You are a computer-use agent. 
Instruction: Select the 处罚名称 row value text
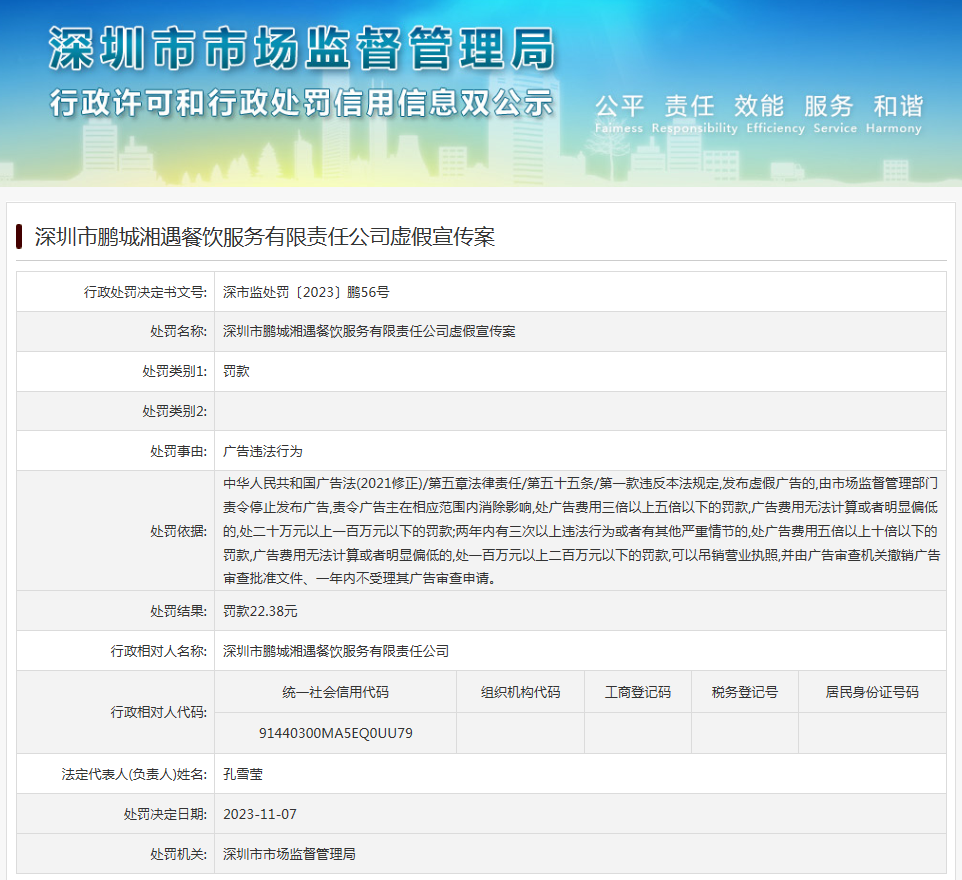(x=369, y=331)
